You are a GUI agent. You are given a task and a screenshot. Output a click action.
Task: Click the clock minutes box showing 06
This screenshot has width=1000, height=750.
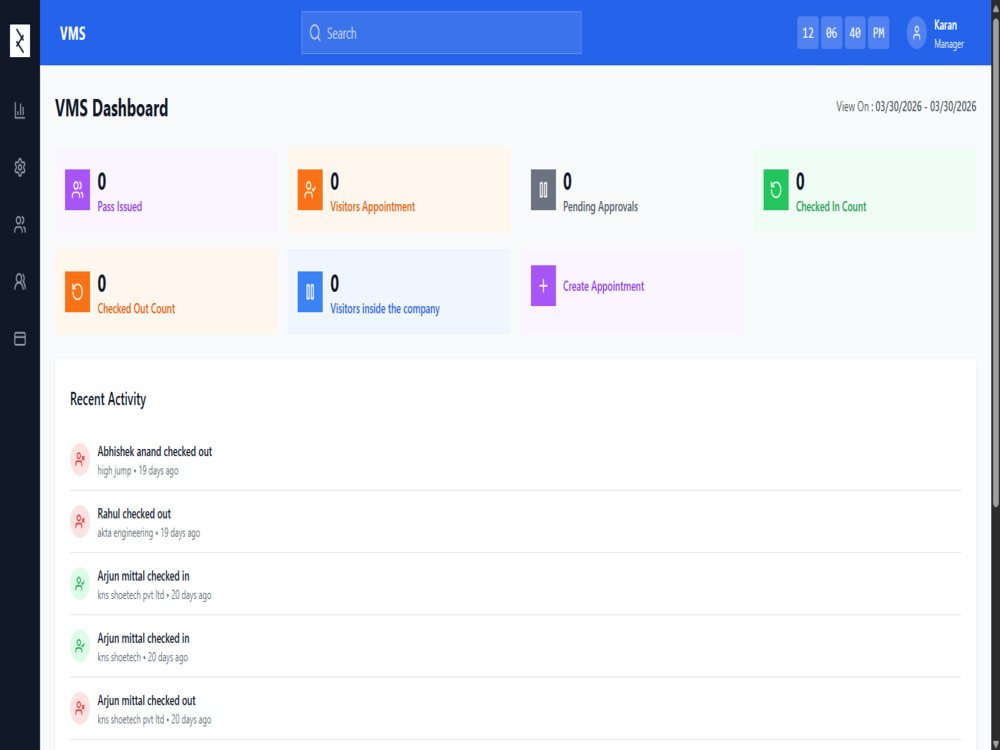tap(832, 33)
